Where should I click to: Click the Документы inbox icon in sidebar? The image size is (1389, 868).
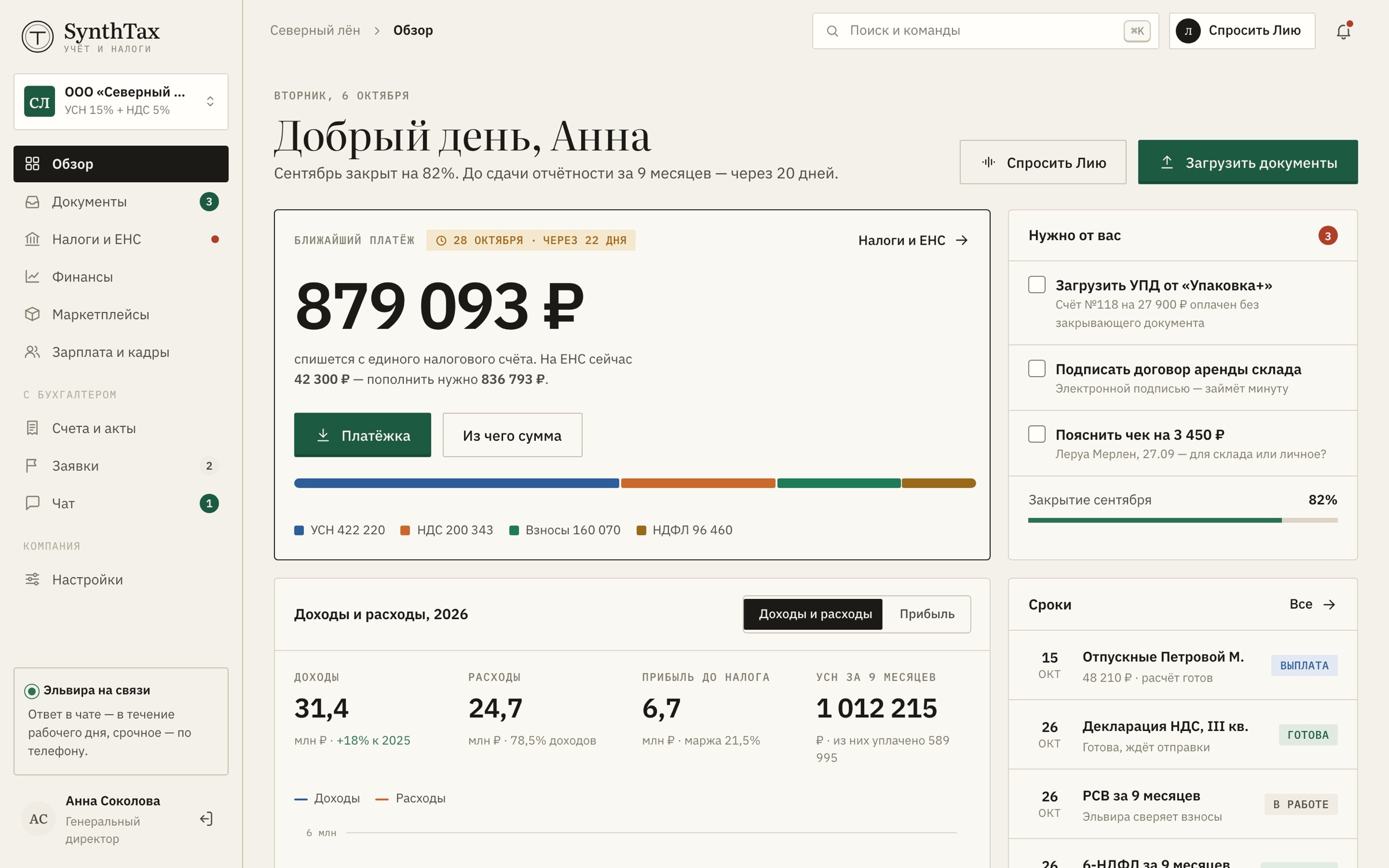32,201
